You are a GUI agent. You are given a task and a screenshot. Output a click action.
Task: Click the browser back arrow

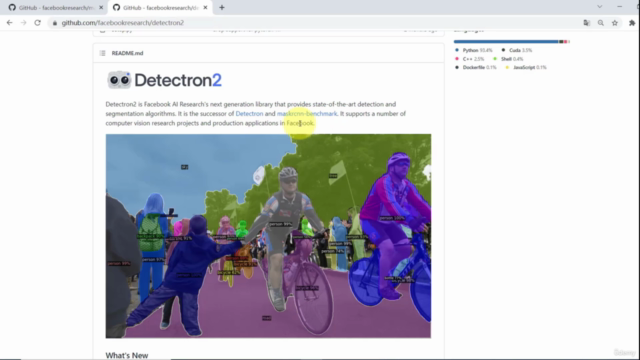click(x=9, y=23)
